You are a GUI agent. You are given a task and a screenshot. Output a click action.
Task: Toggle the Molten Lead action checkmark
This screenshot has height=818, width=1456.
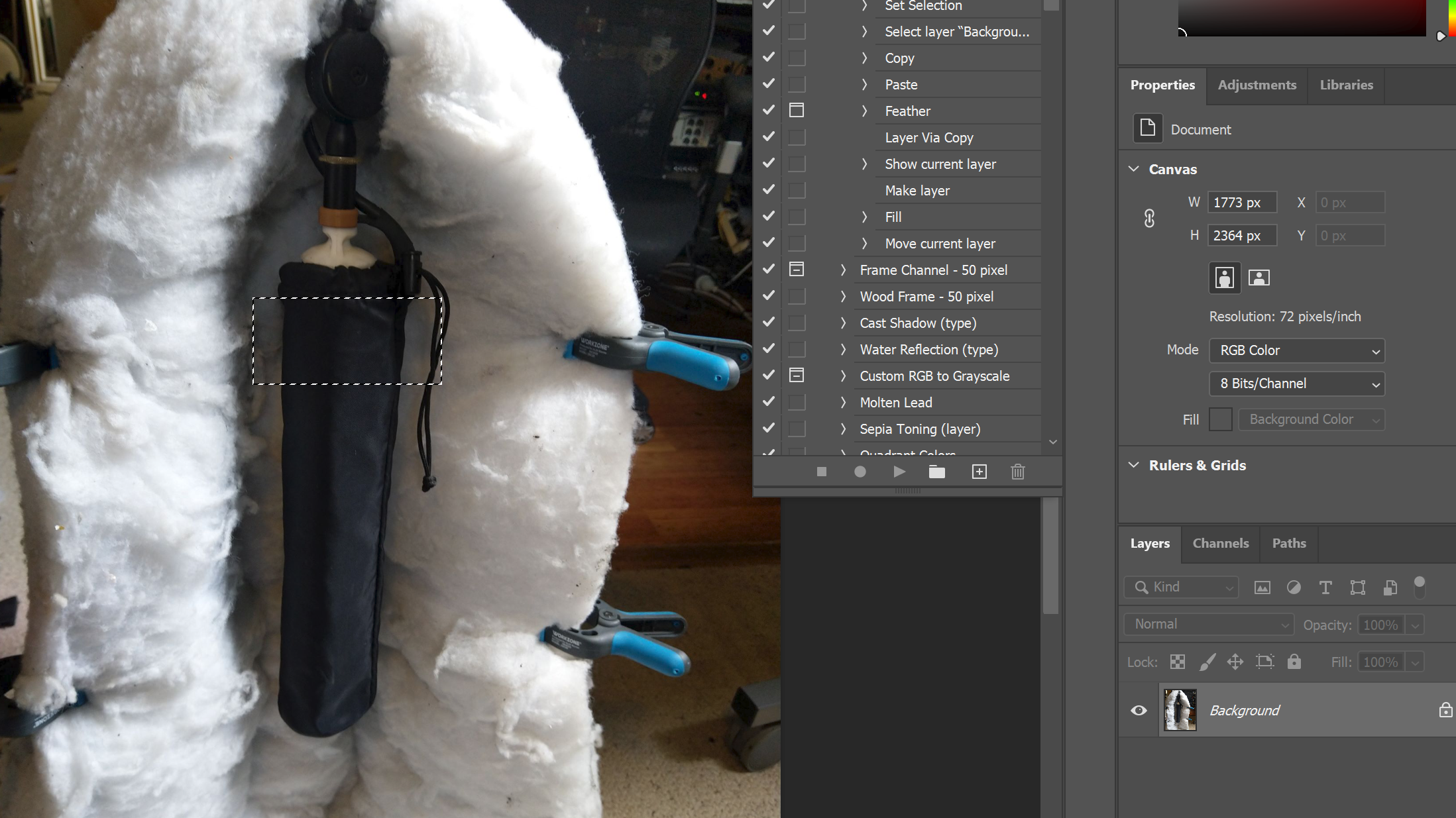(768, 401)
